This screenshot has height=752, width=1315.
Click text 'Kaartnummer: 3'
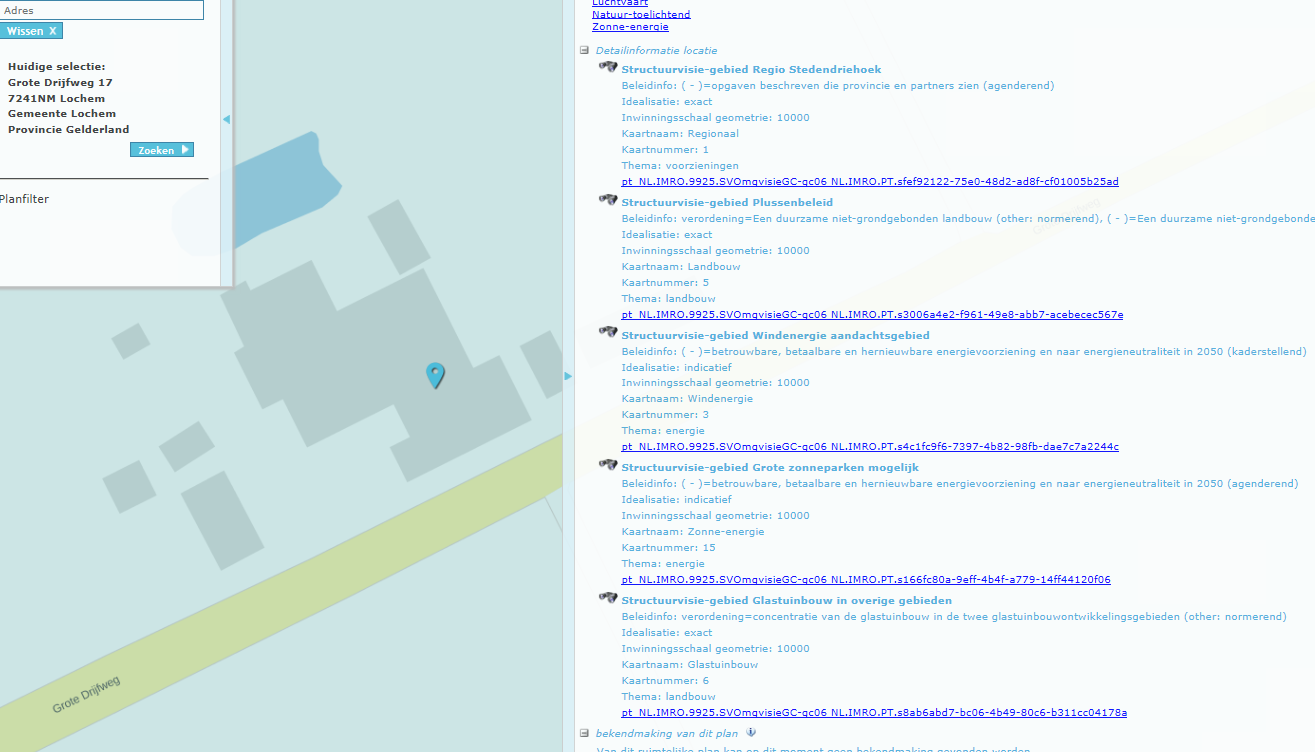tap(665, 415)
